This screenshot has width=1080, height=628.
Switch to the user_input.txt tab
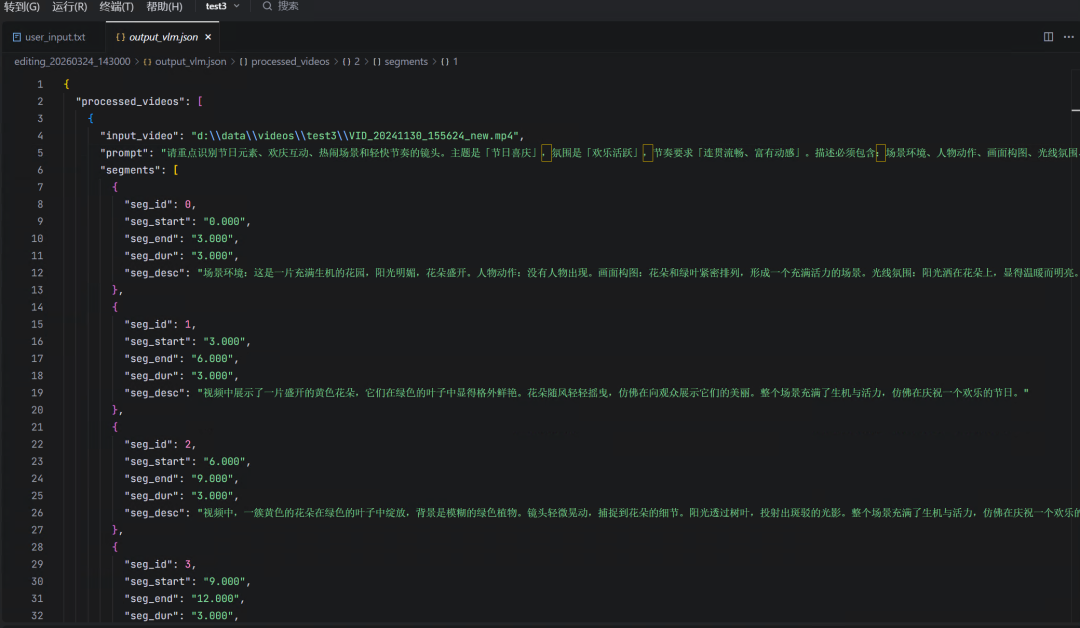(55, 37)
